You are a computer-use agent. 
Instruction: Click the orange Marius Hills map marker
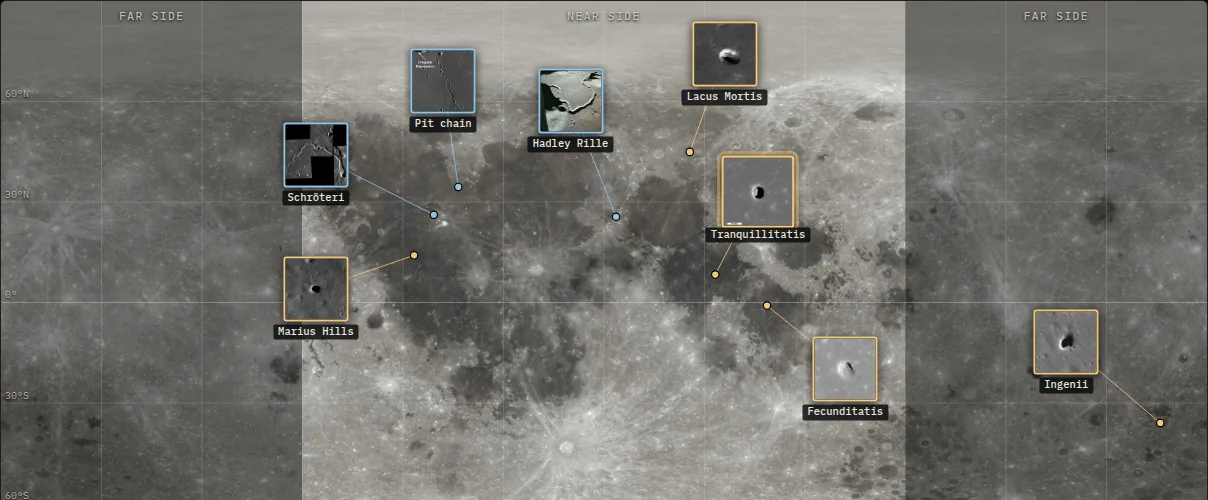(414, 255)
